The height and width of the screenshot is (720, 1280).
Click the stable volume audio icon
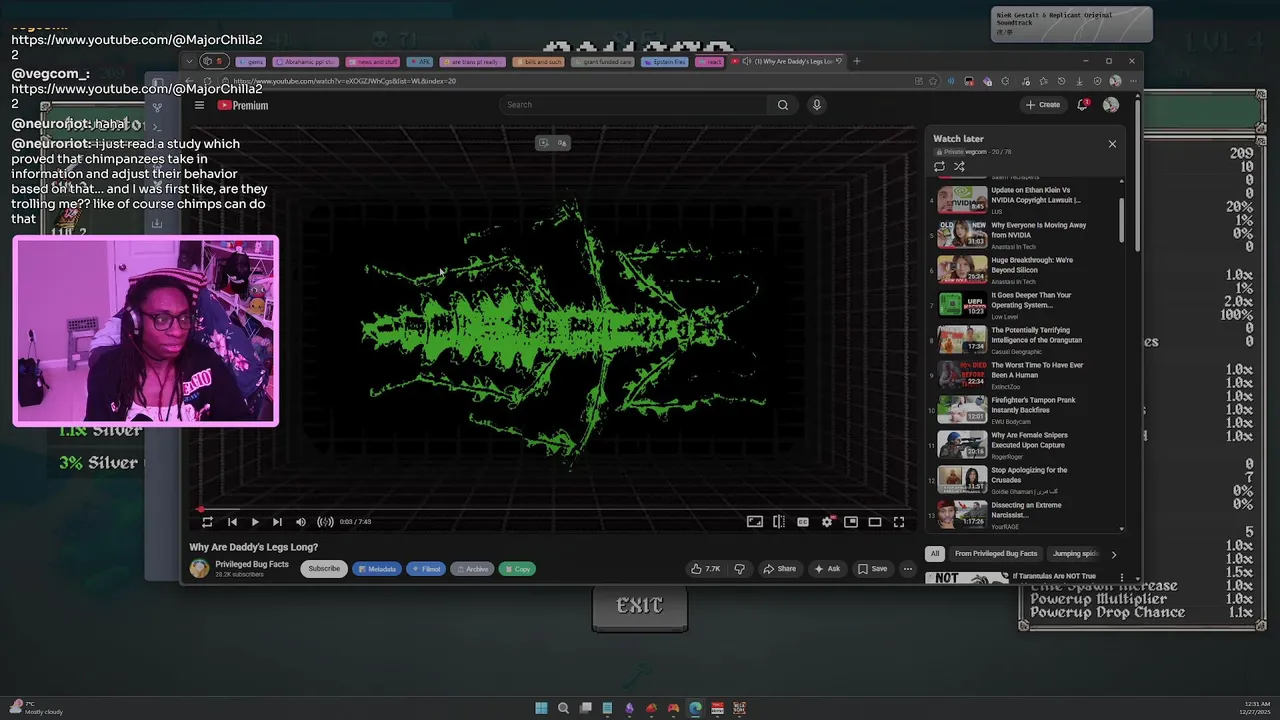pos(325,522)
